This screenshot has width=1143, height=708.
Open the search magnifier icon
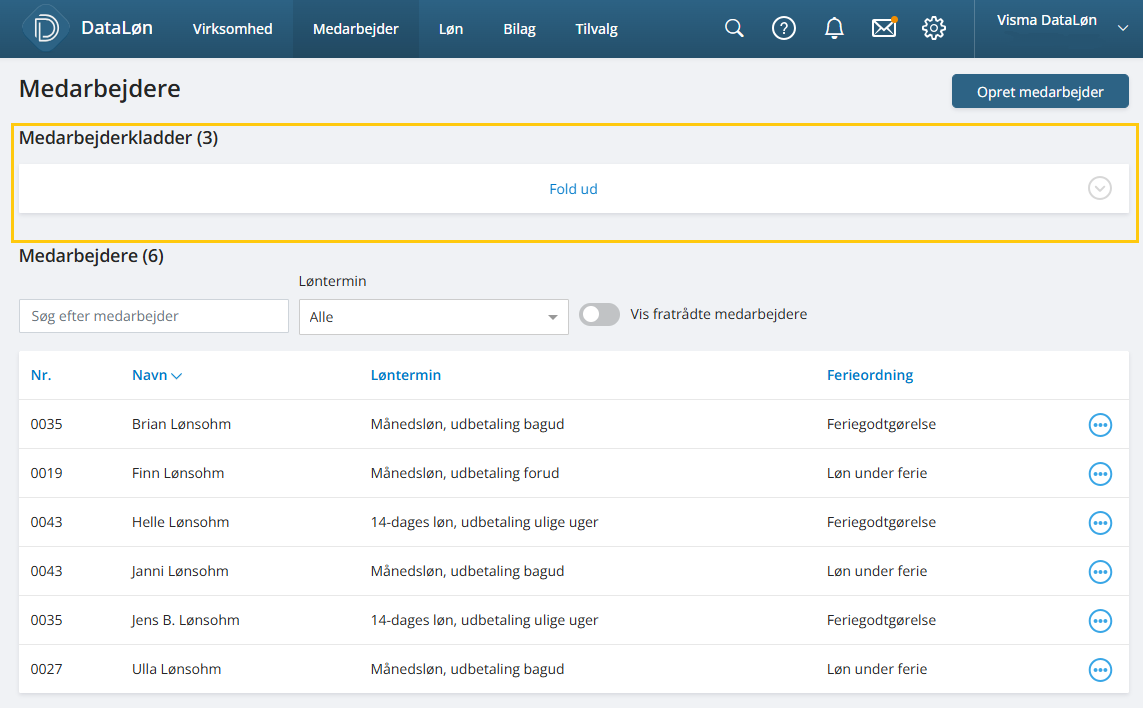[734, 28]
